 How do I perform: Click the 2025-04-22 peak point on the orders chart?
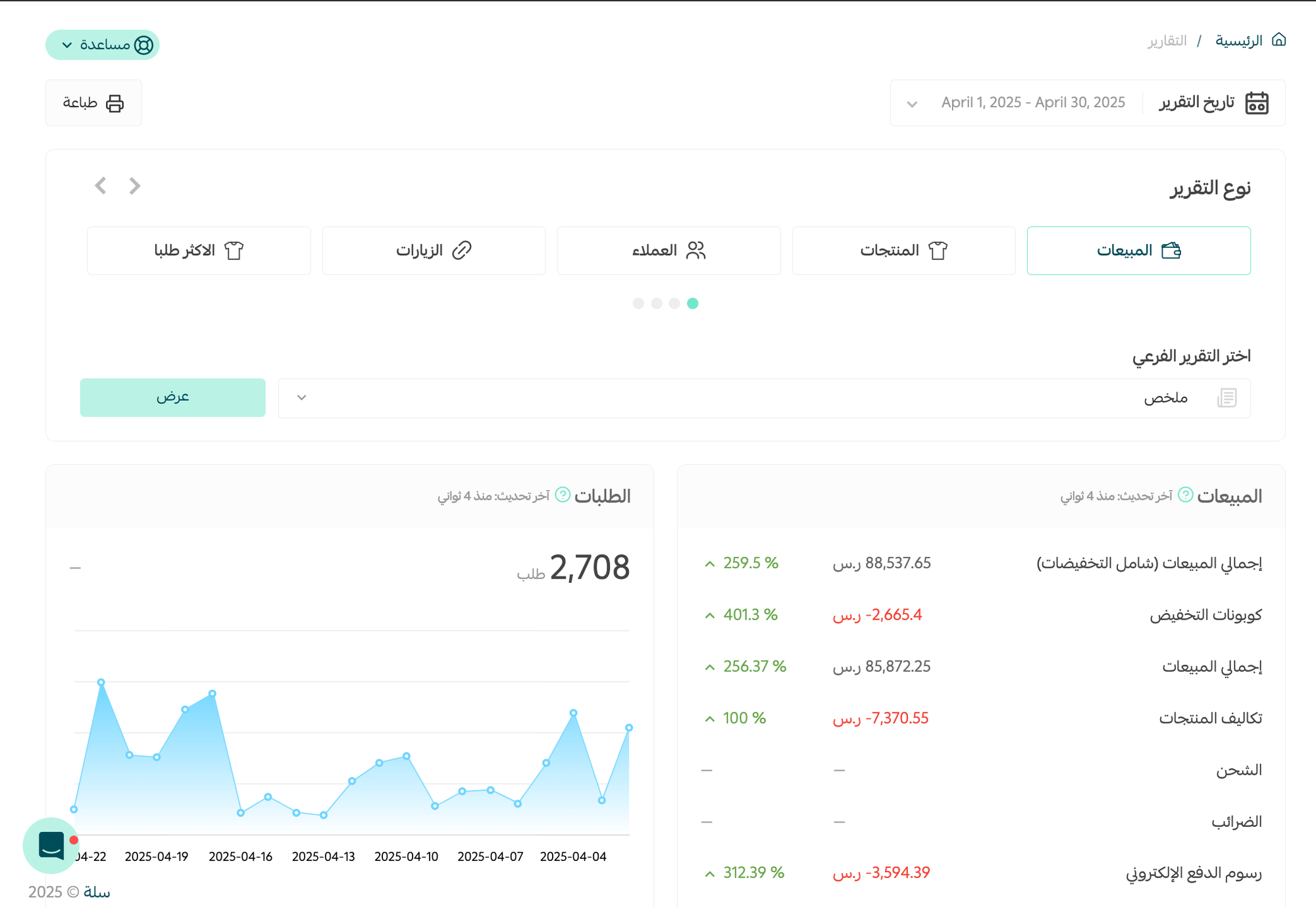pyautogui.click(x=101, y=683)
